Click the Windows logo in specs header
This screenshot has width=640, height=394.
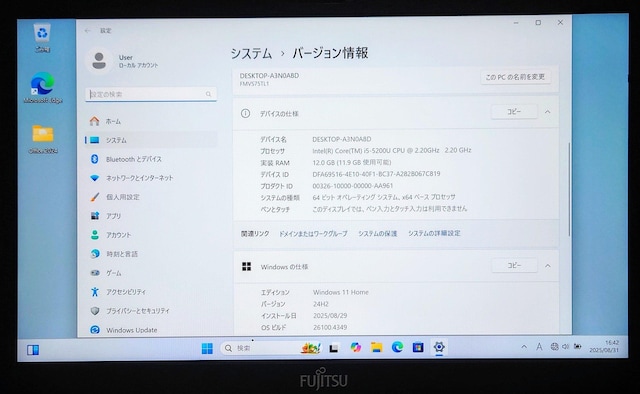tap(247, 267)
